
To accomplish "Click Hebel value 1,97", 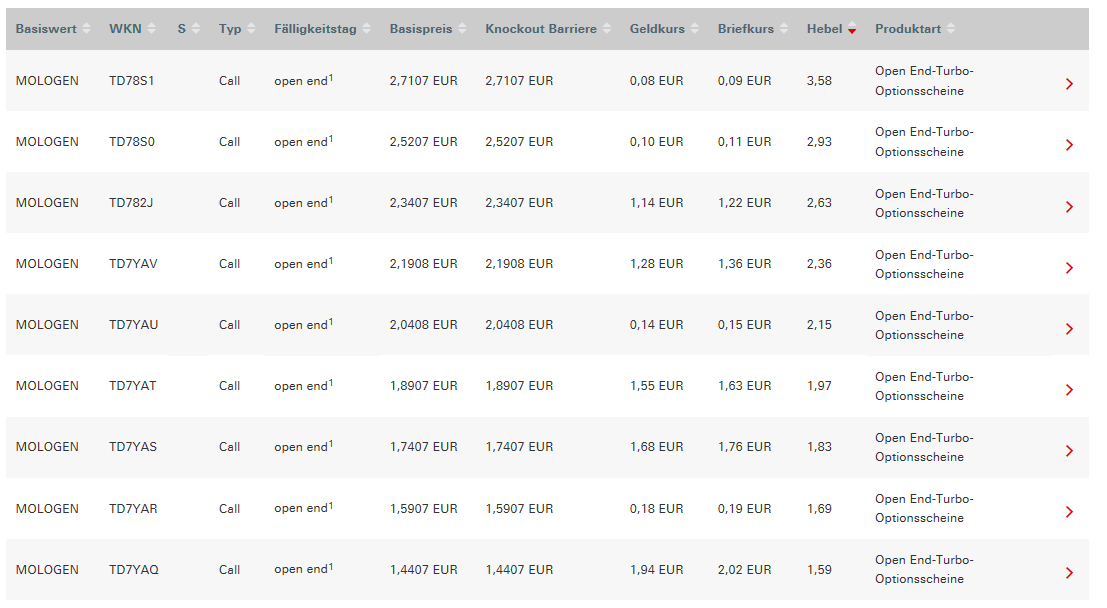I will pyautogui.click(x=820, y=386).
